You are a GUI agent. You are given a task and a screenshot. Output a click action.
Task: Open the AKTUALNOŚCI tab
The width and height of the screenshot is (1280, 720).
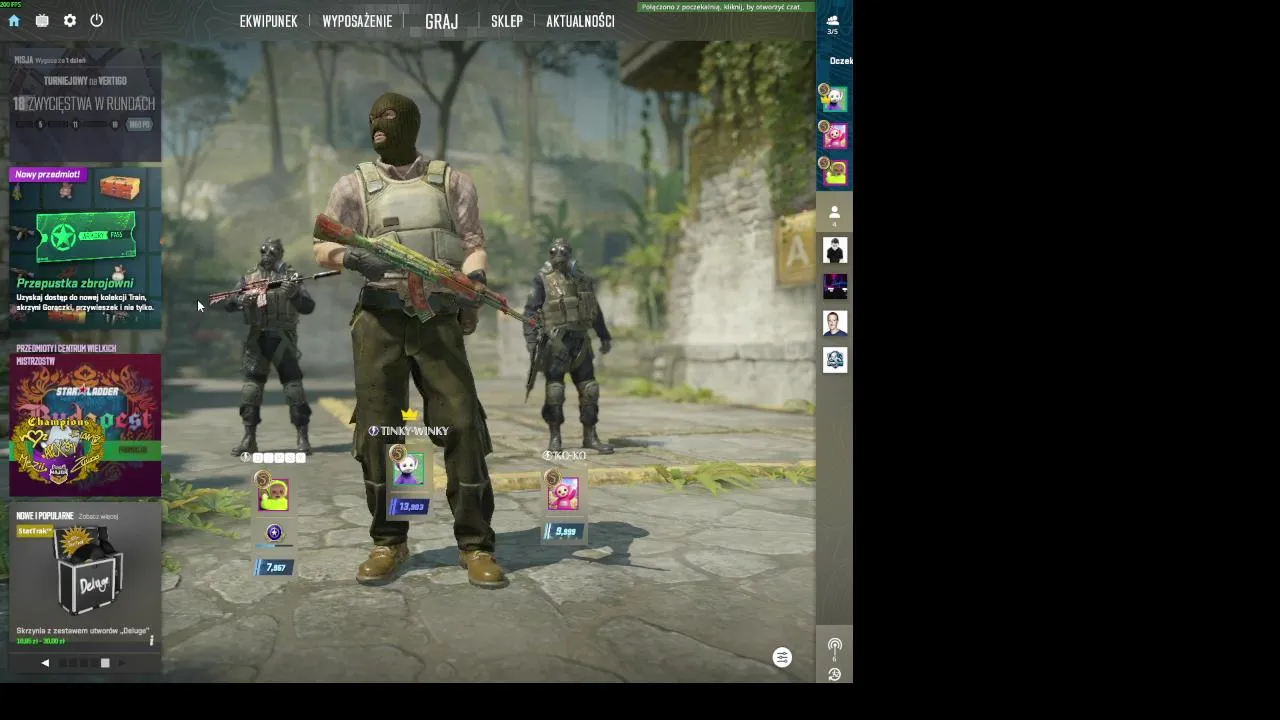[580, 21]
